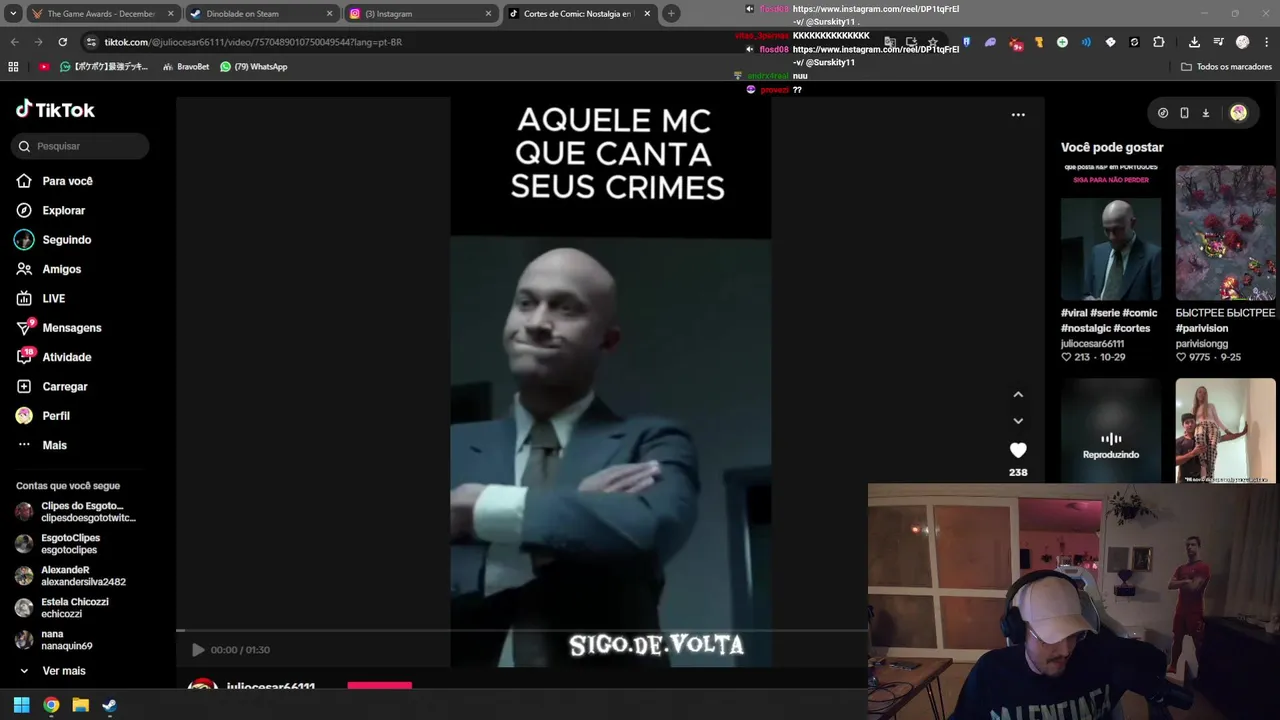
Task: Open EsgotoClipes followed account
Action: 58,544
